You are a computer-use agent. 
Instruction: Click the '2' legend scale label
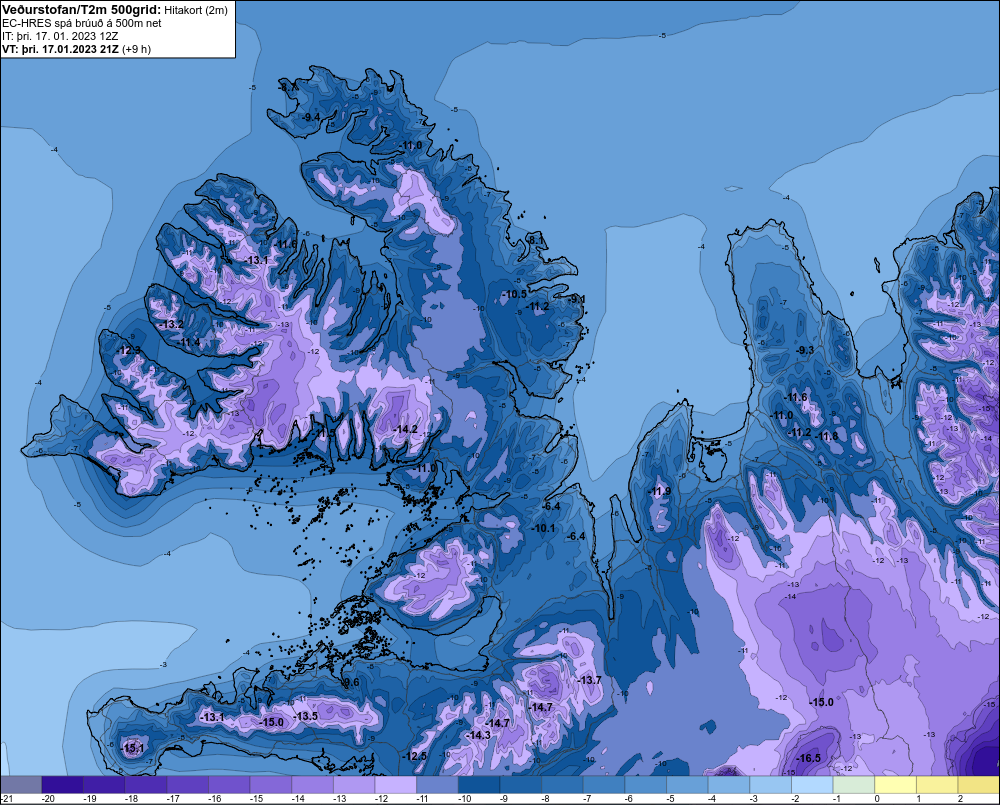(x=960, y=799)
